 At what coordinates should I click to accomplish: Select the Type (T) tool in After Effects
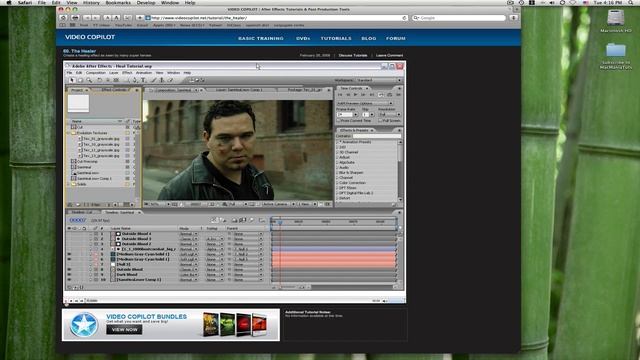coord(143,80)
